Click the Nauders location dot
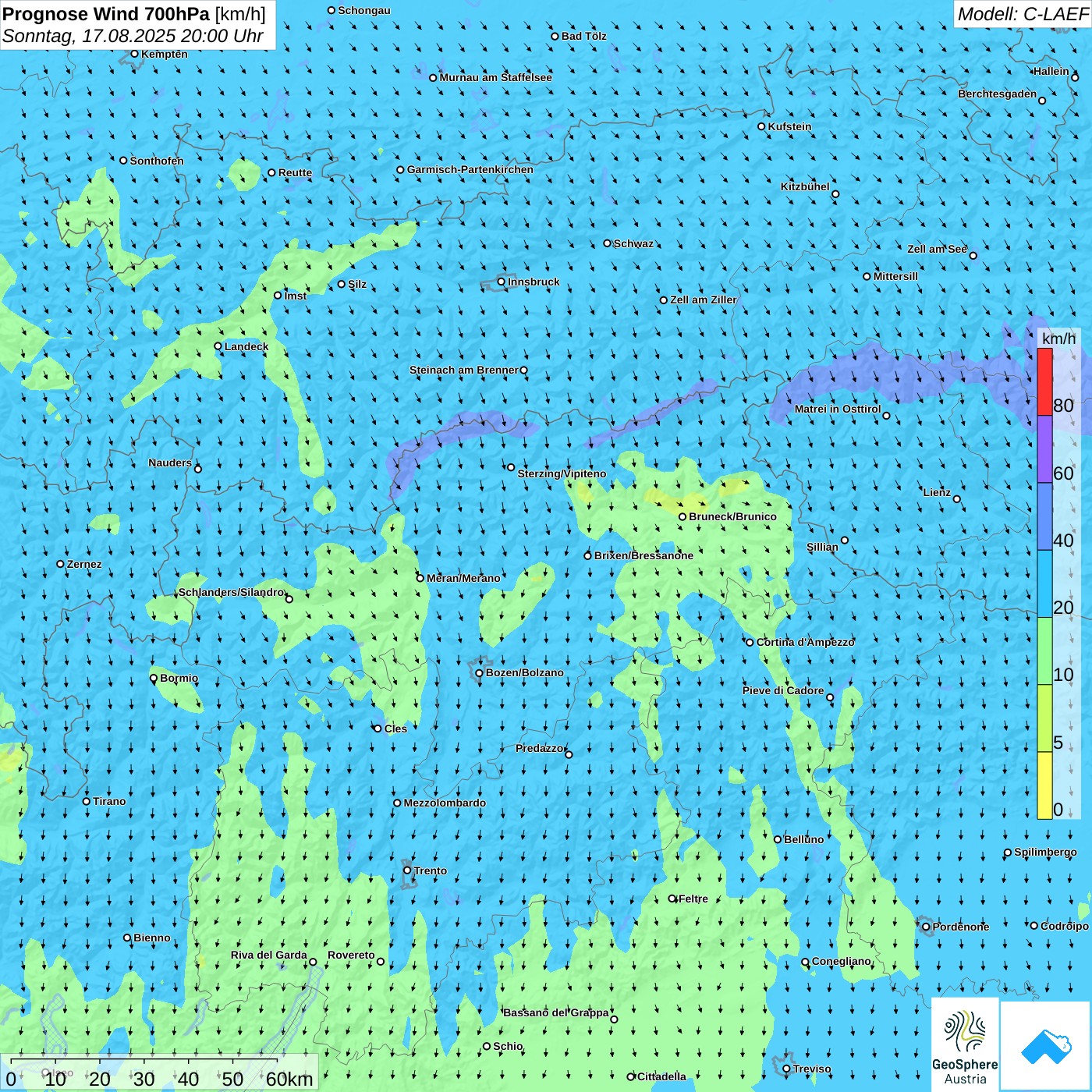 [x=198, y=469]
